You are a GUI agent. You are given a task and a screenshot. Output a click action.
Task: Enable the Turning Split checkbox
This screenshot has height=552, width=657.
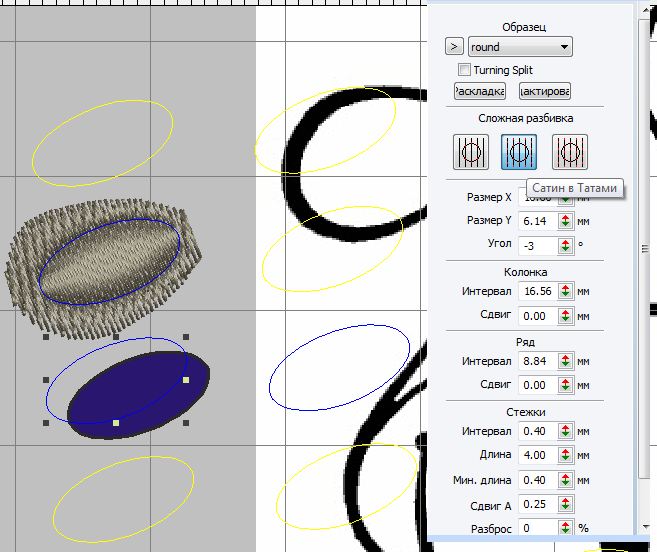click(x=464, y=70)
